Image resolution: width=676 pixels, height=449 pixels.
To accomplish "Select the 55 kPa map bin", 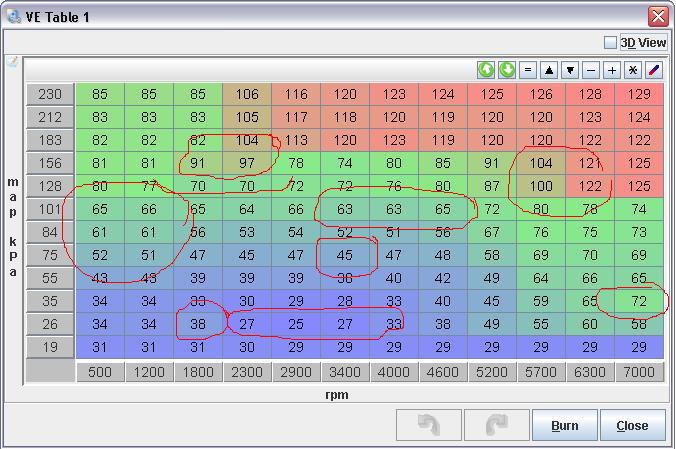I will click(x=50, y=278).
